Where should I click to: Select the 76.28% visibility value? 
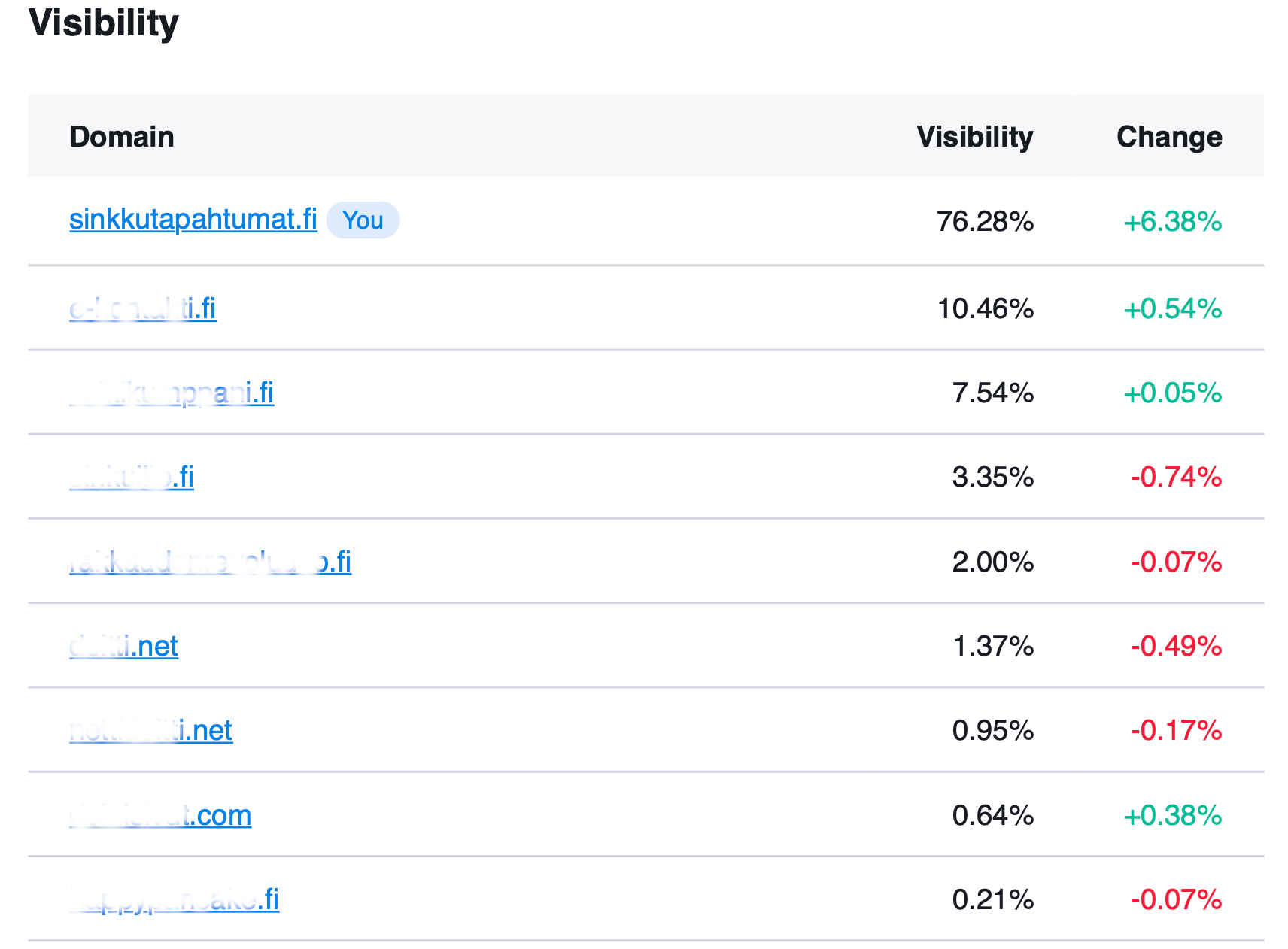[x=985, y=221]
